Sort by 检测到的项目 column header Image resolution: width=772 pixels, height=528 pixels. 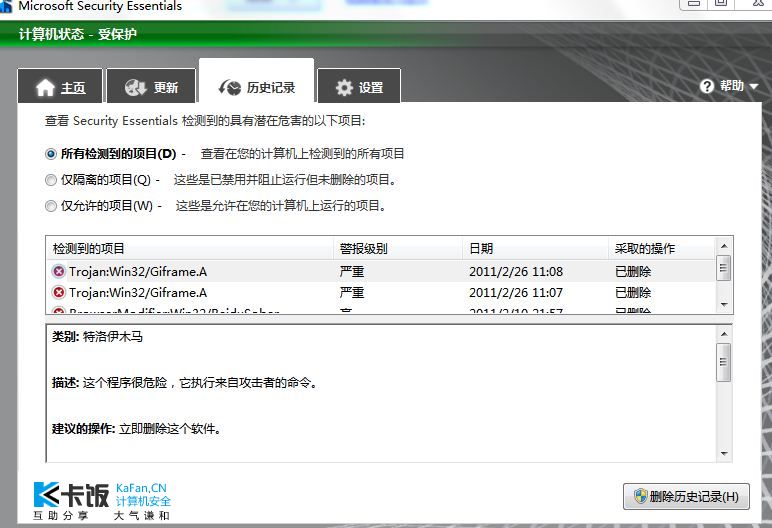coord(190,248)
